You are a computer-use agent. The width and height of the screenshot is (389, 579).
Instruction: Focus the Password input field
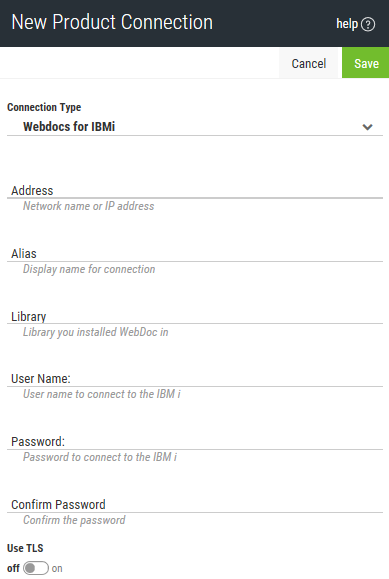(x=195, y=442)
